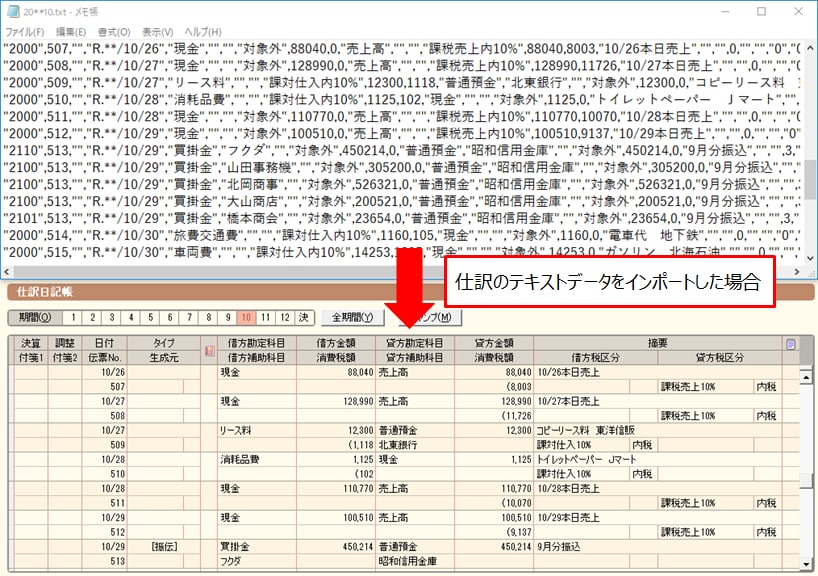The height and width of the screenshot is (576, 818).
Task: Open the 表示(V) menu
Action: pos(159,32)
